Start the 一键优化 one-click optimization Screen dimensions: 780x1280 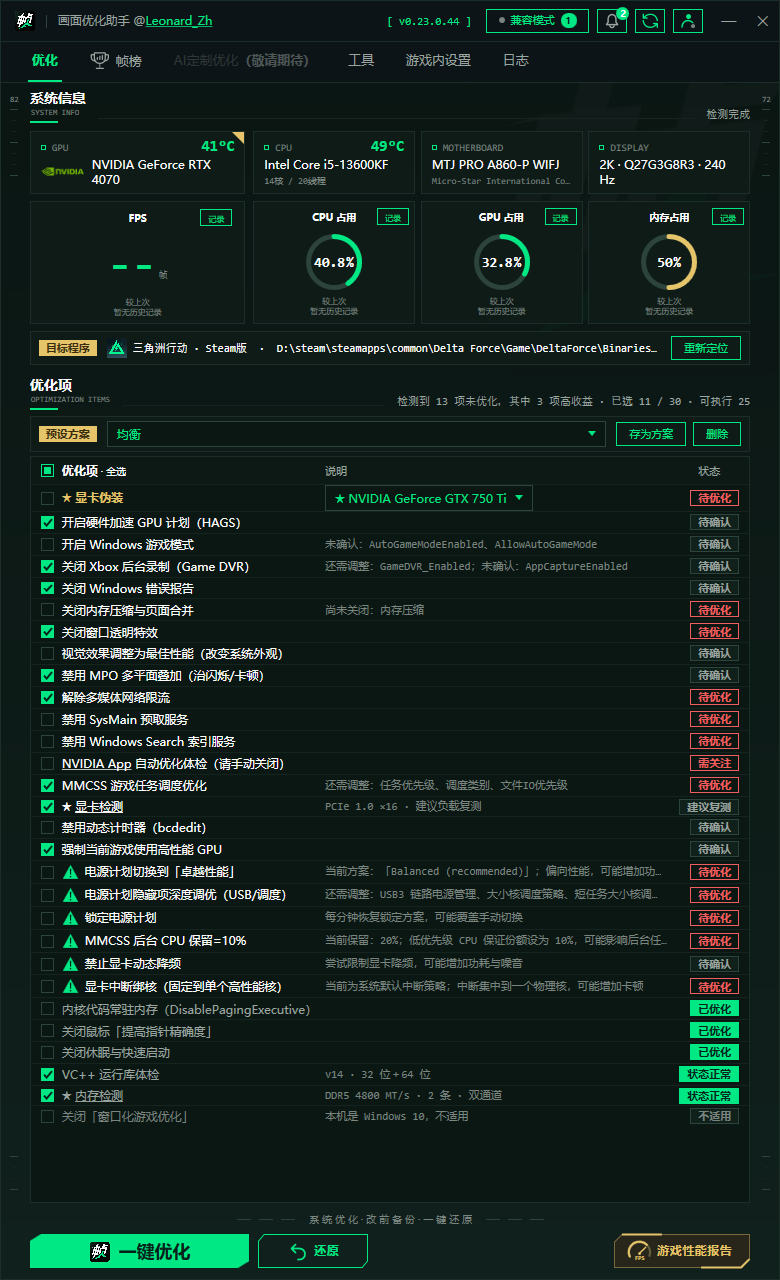point(139,1251)
